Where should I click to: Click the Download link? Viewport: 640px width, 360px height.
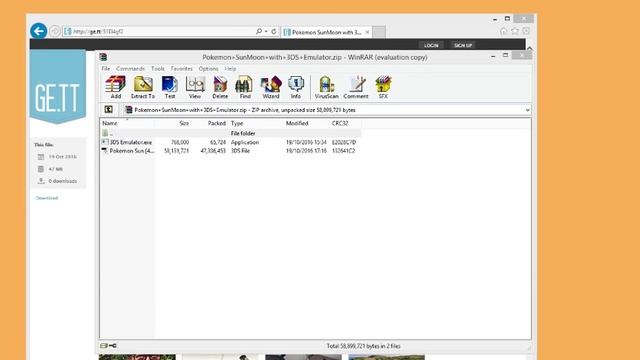click(x=47, y=198)
